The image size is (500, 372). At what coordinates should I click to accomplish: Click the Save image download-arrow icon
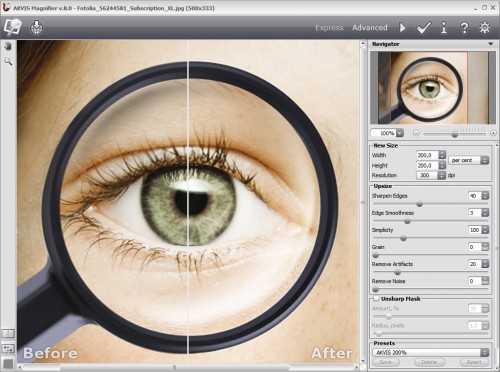pos(37,27)
